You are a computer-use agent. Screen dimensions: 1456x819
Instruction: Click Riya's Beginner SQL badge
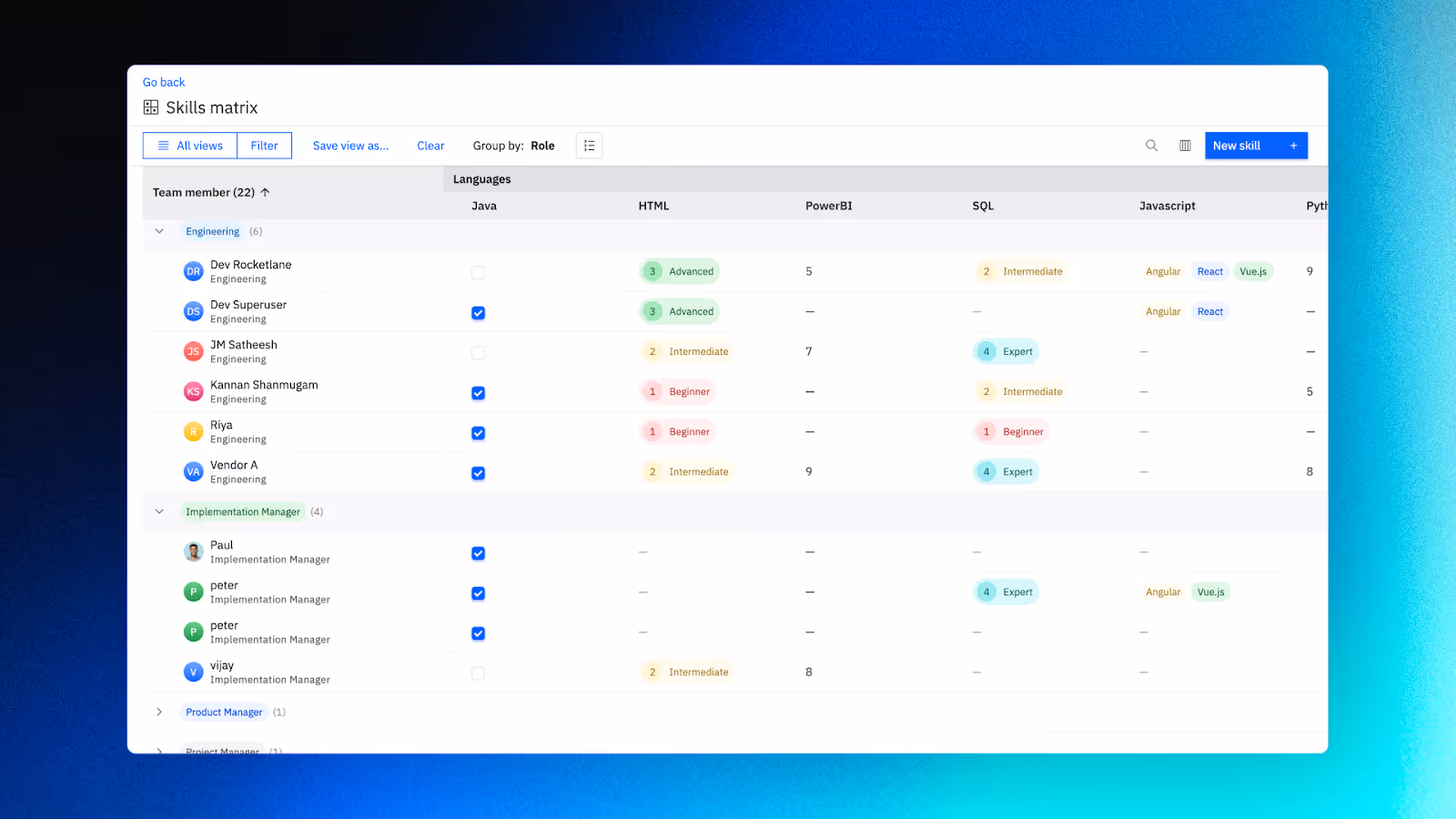click(1011, 431)
